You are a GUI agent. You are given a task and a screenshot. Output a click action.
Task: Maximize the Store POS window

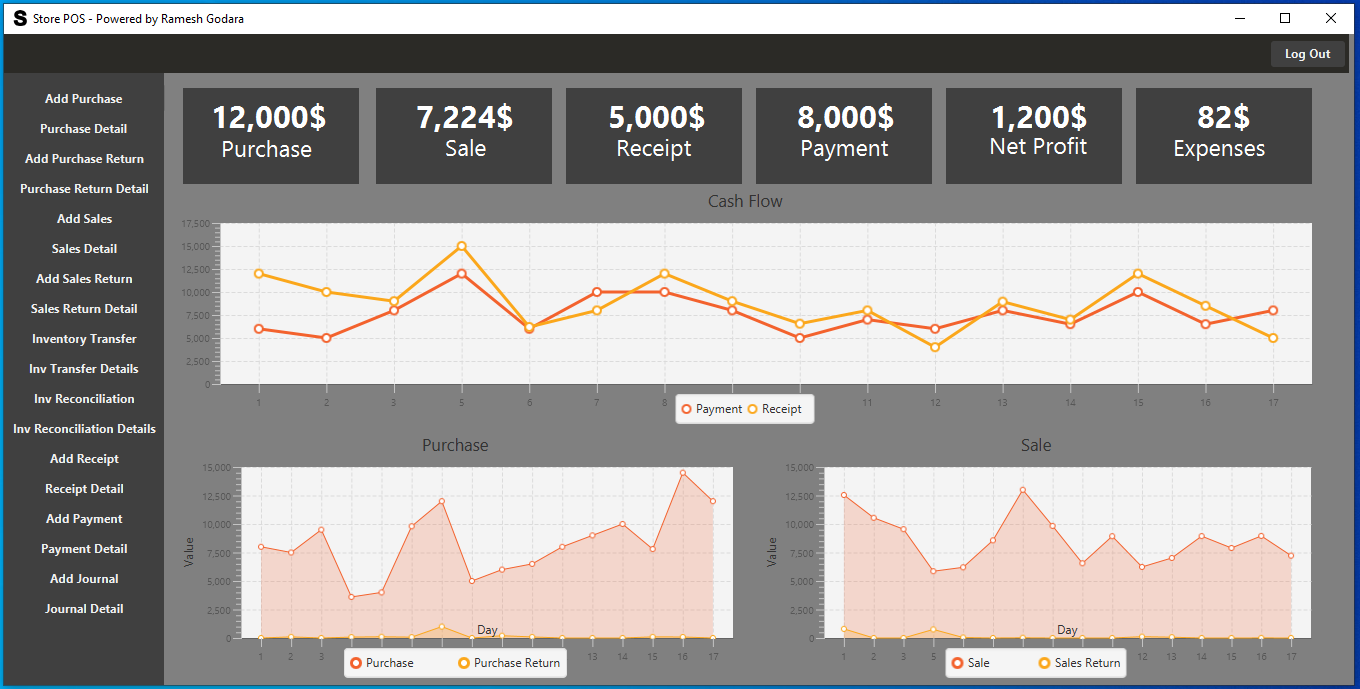(1286, 18)
